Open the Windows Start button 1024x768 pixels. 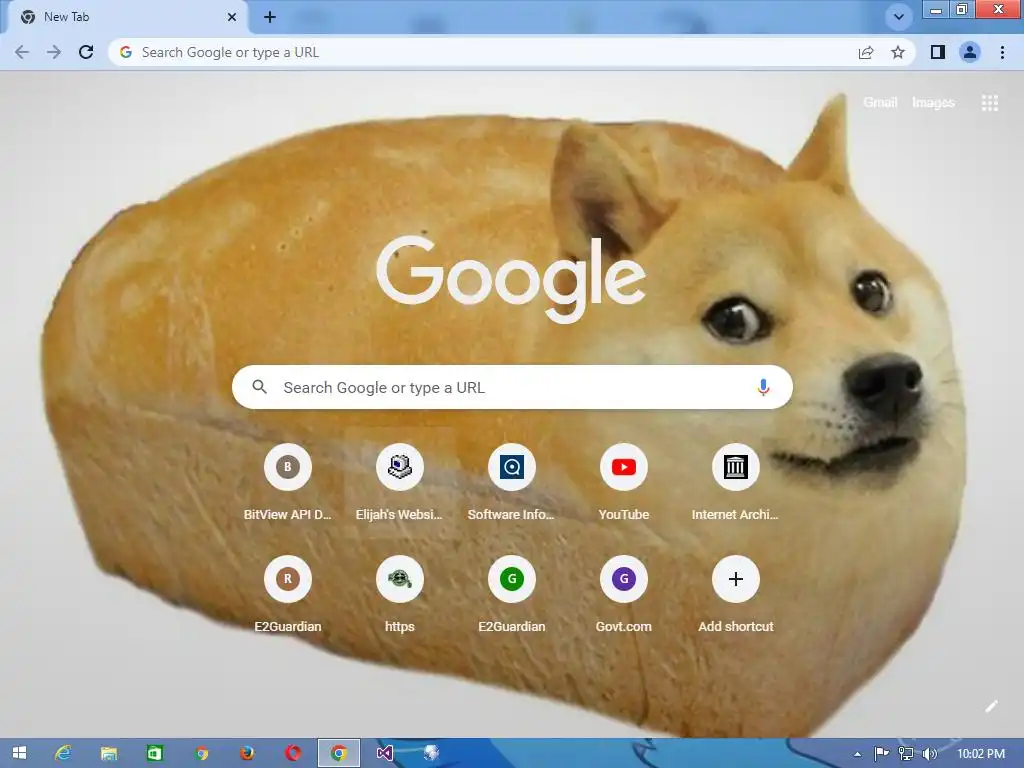coord(20,753)
